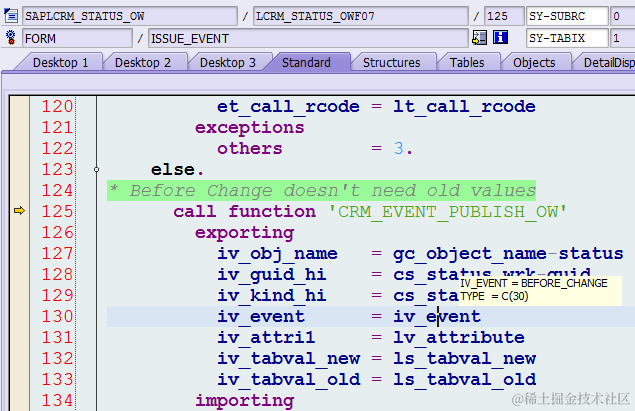Select the Standard tab
Viewport: 635px width, 411px height.
coord(306,63)
